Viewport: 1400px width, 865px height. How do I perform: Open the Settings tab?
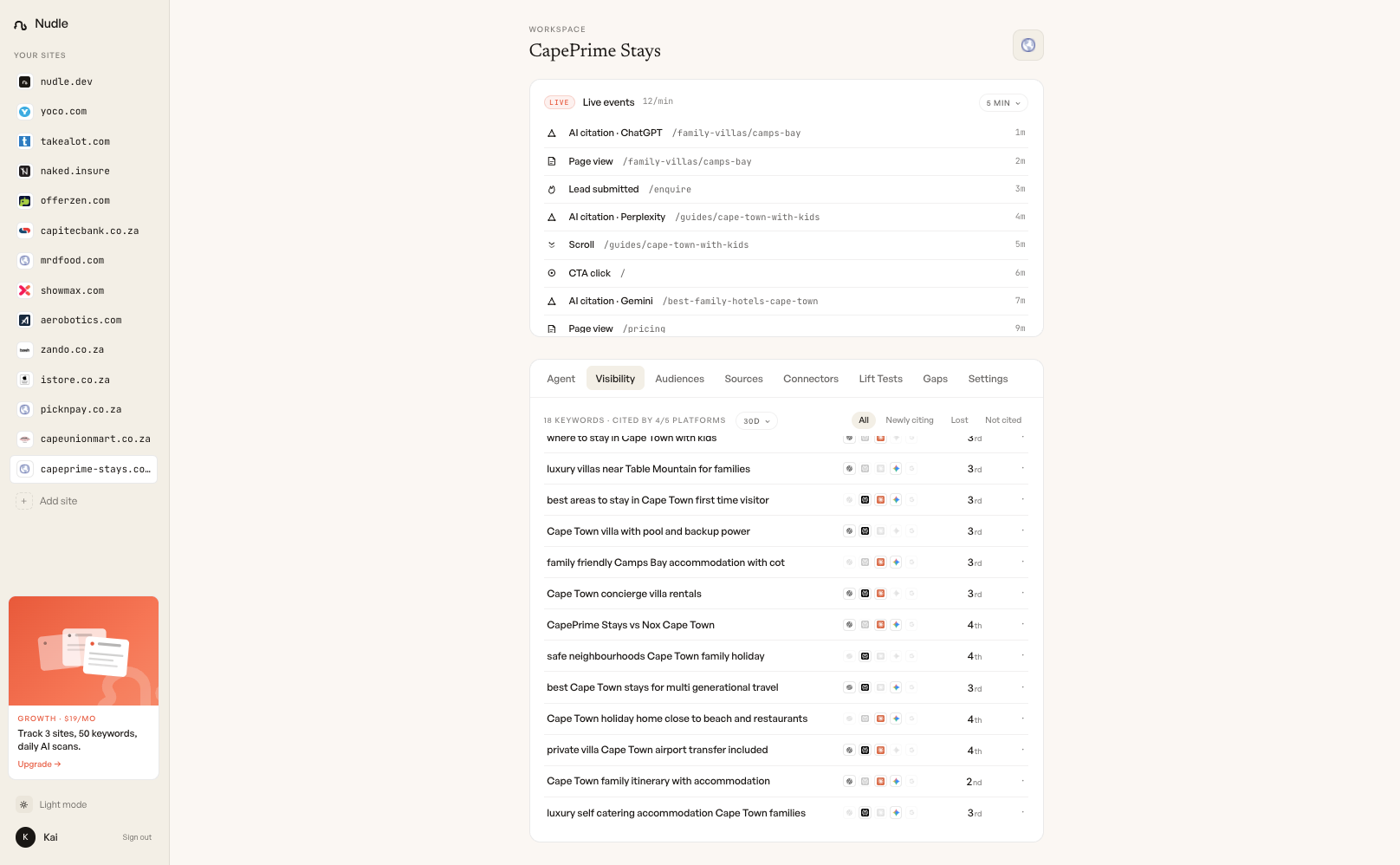988,379
